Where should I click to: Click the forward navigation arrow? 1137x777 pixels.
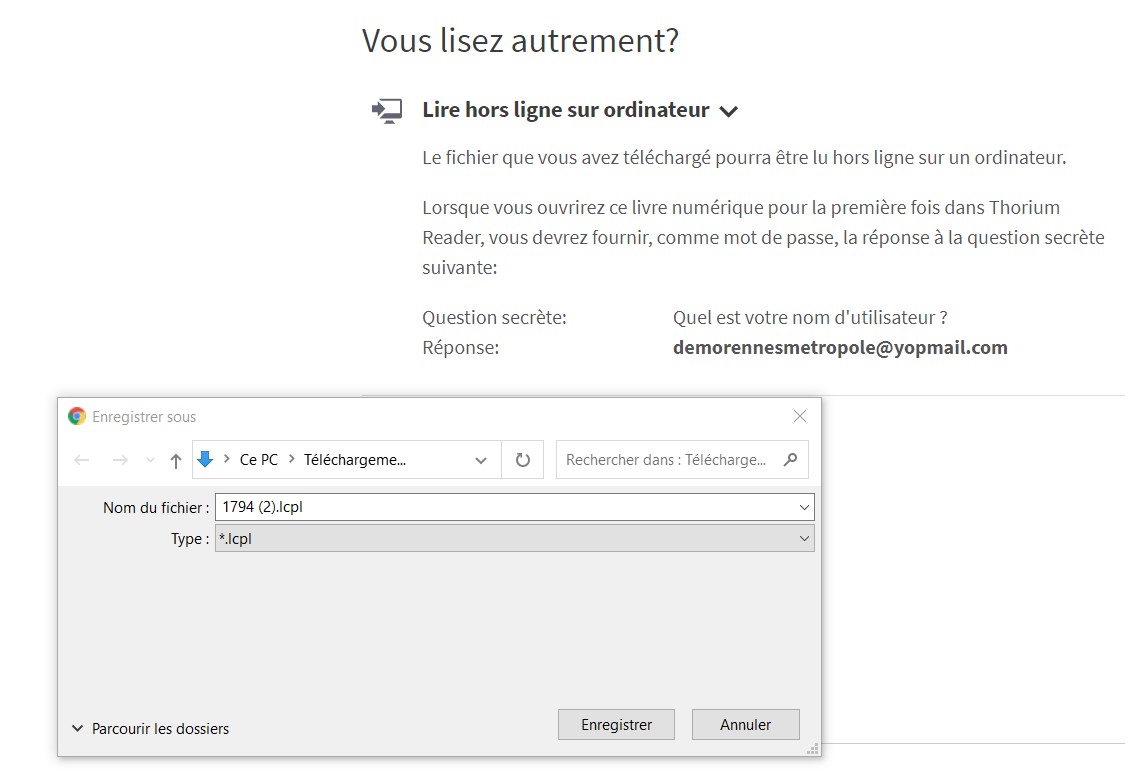click(120, 460)
